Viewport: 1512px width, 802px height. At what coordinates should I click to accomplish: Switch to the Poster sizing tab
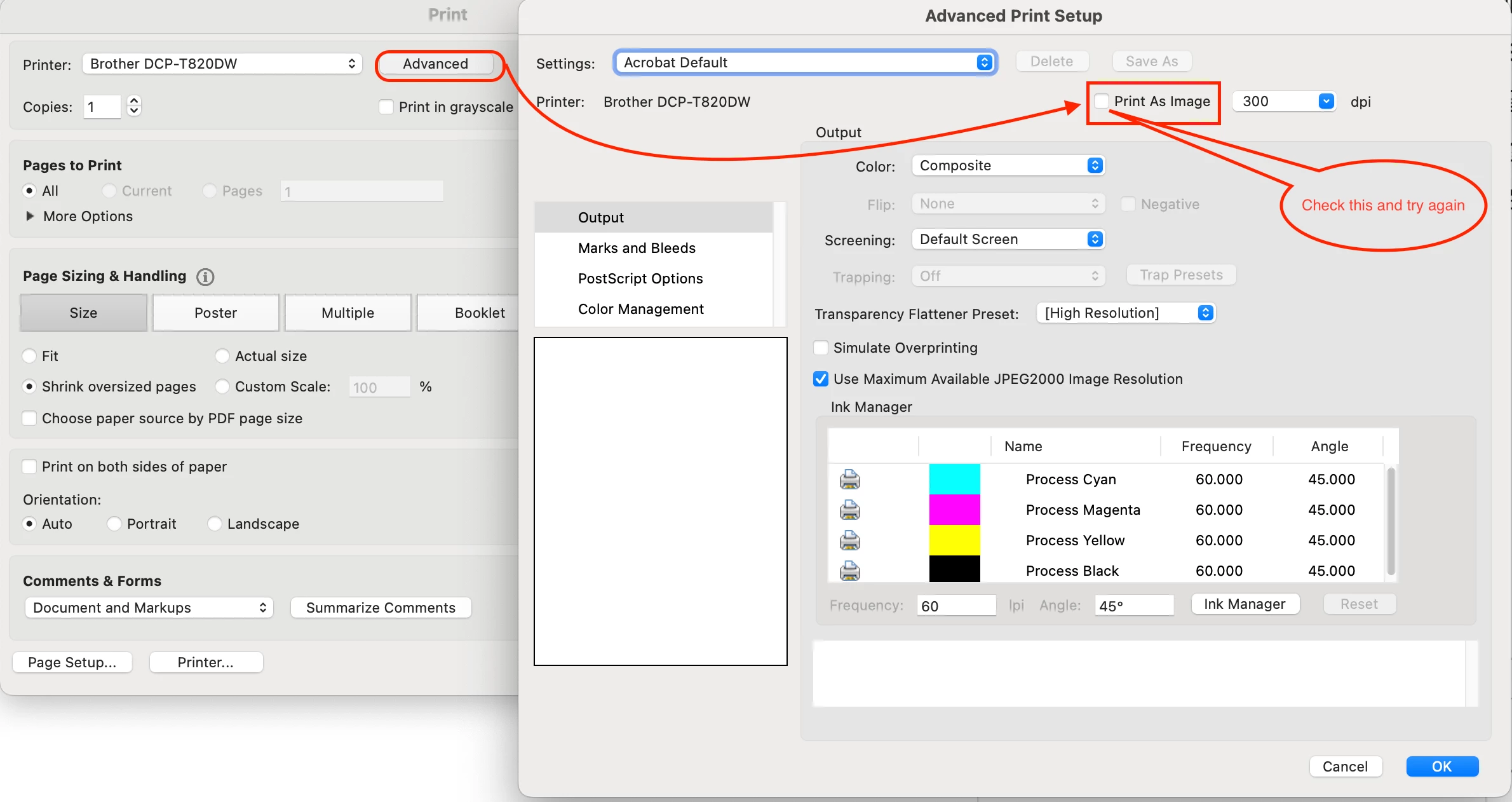coord(215,313)
